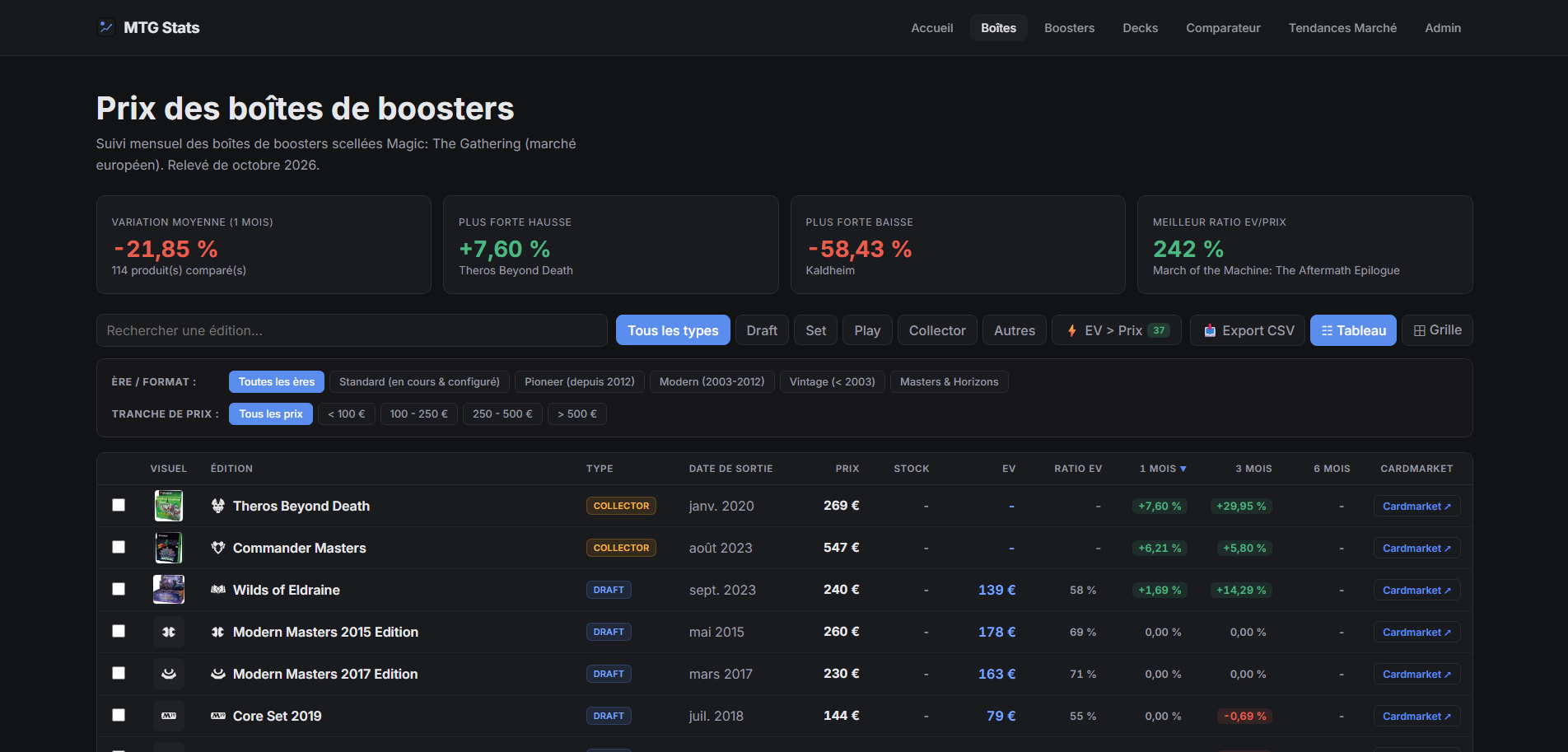Screen dimensions: 1568x752
Task: Switch to Tableau view
Action: tap(1353, 330)
